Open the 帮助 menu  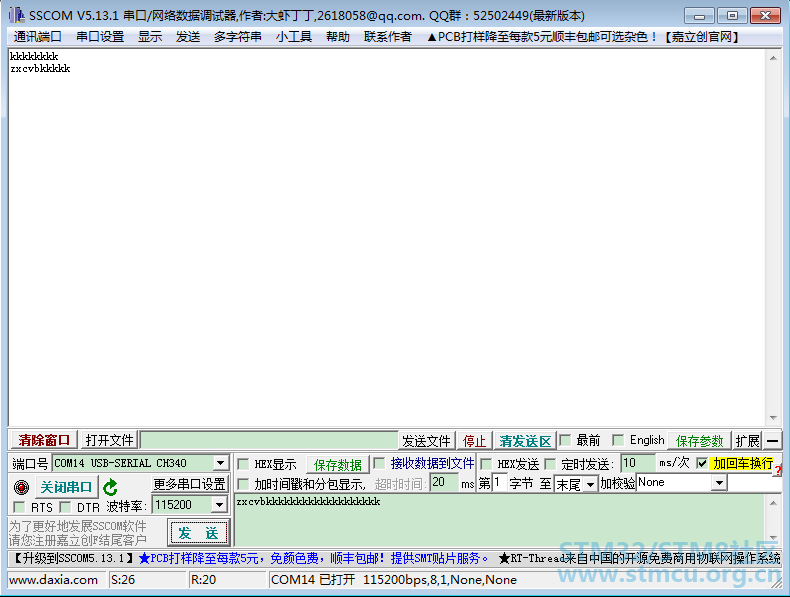click(x=338, y=37)
